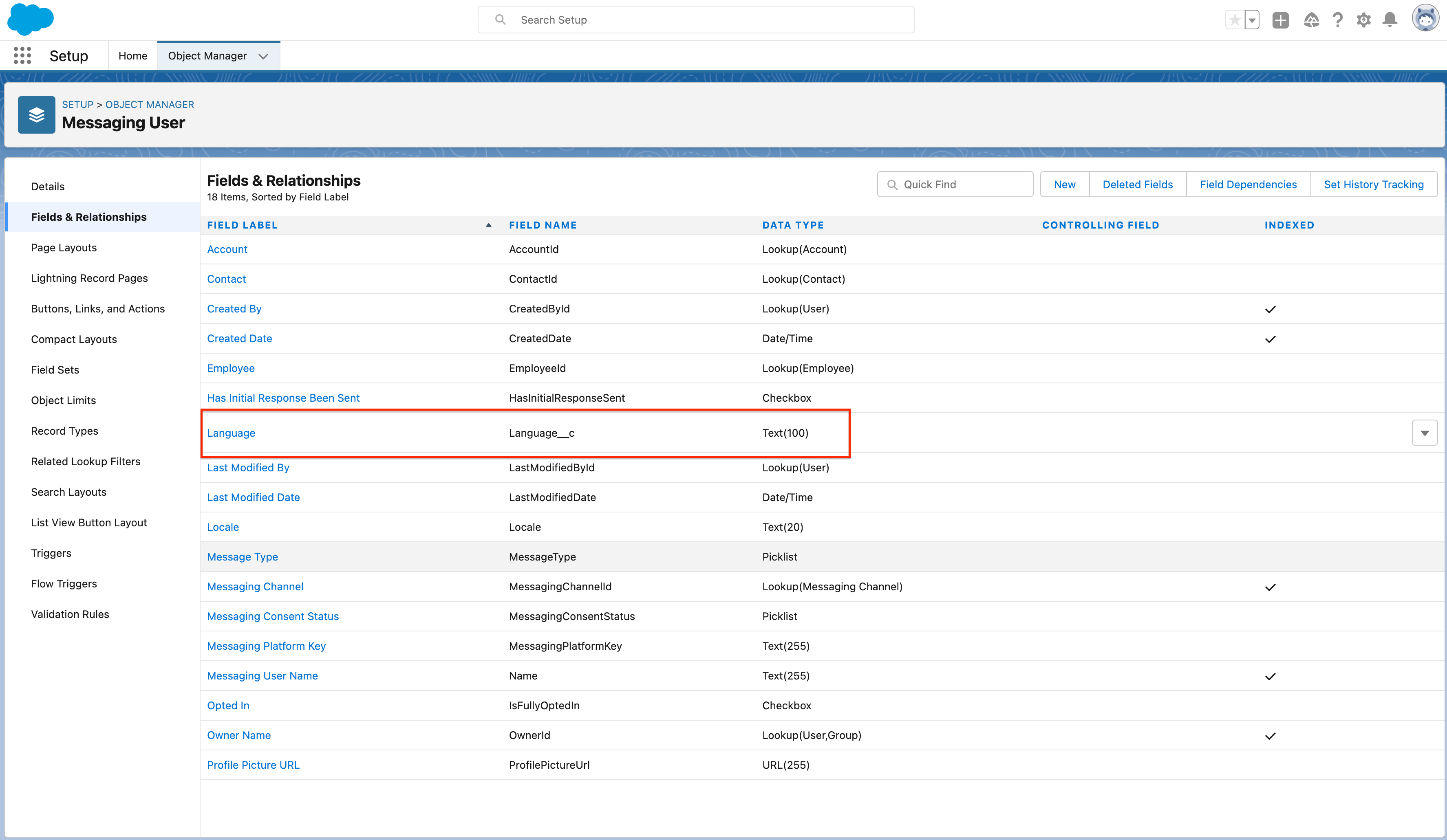Image resolution: width=1447 pixels, height=840 pixels.
Task: Open Compact Layouts
Action: (x=73, y=339)
